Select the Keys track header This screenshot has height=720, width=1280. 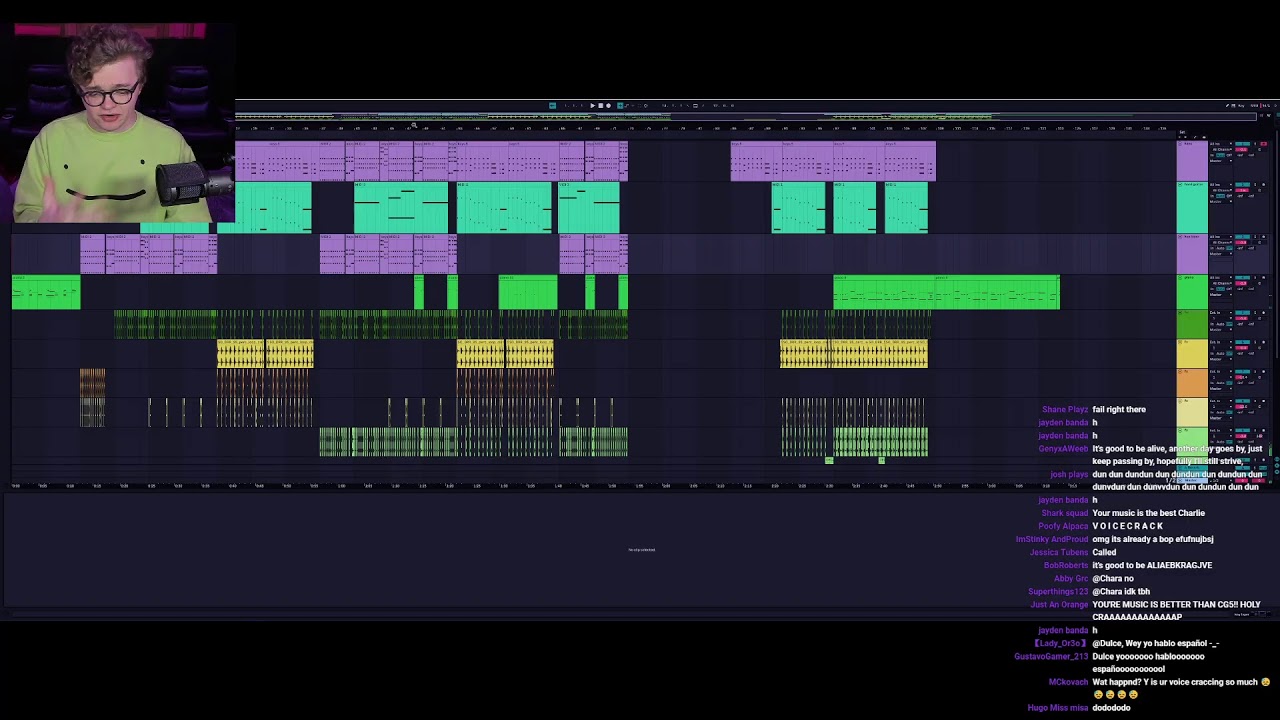click(x=1192, y=161)
